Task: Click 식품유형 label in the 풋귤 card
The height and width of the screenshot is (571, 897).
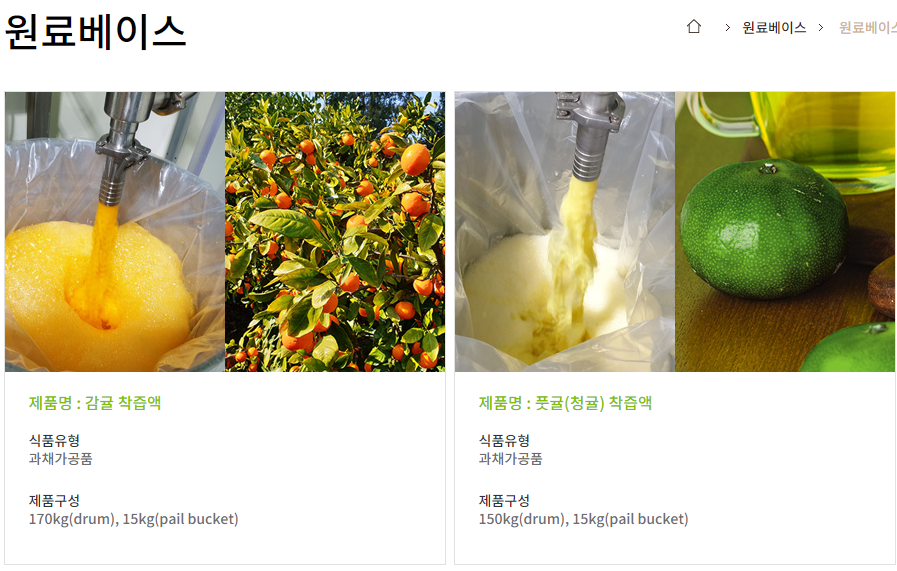Action: pos(504,441)
